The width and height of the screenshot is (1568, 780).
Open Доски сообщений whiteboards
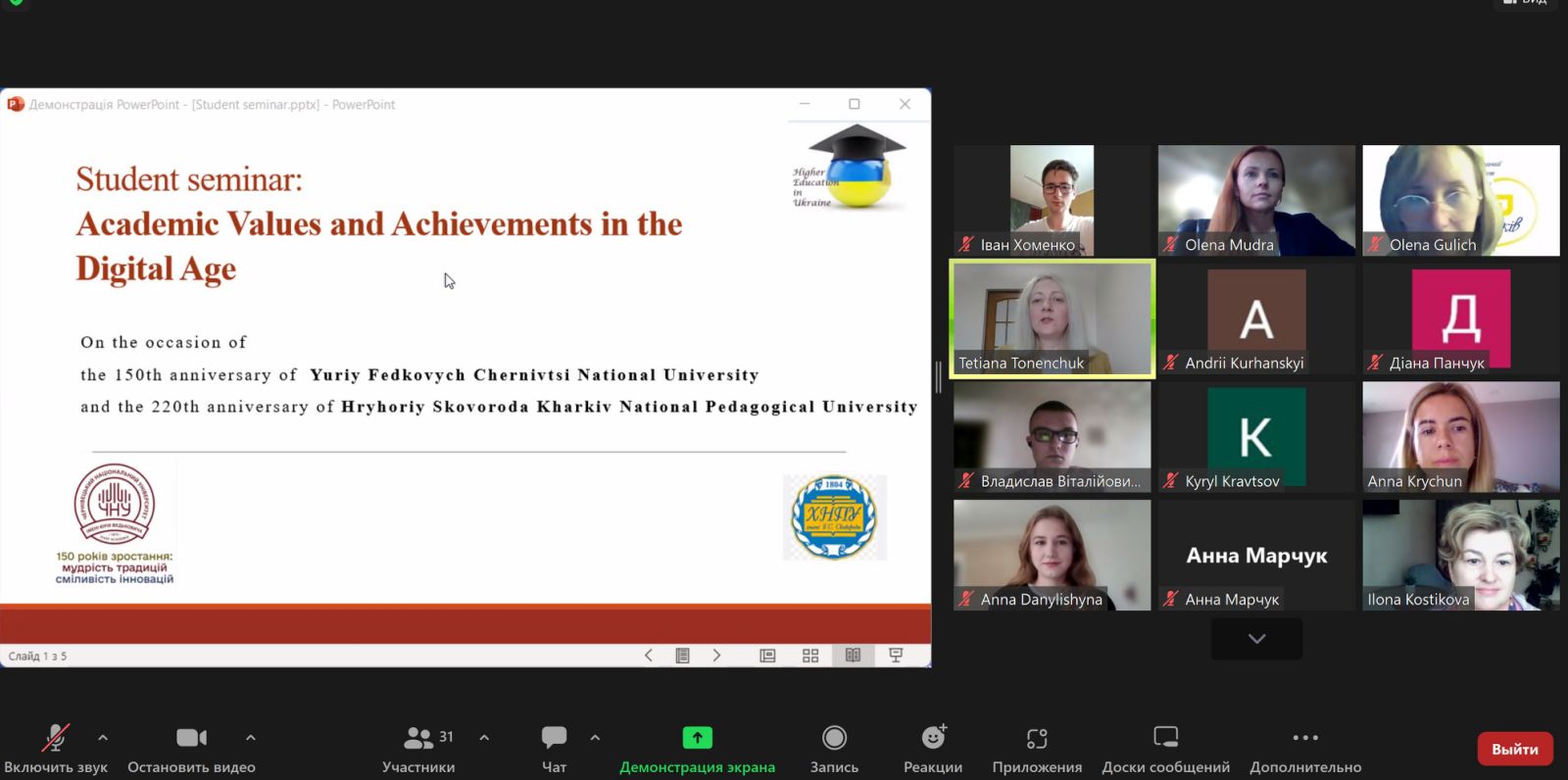point(1165,749)
